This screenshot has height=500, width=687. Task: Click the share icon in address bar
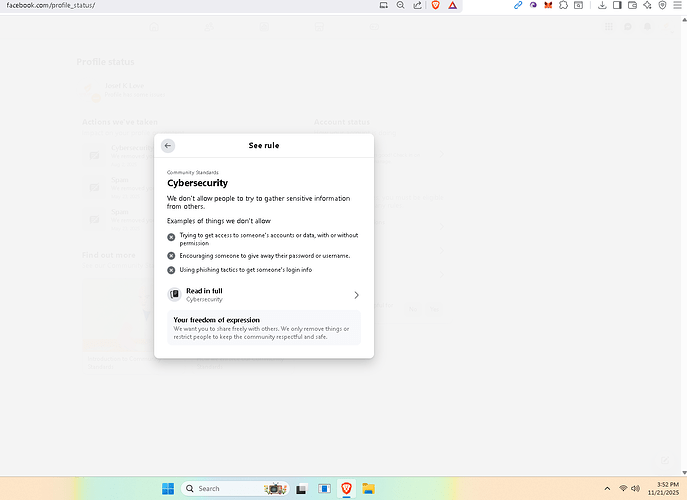[x=416, y=6]
